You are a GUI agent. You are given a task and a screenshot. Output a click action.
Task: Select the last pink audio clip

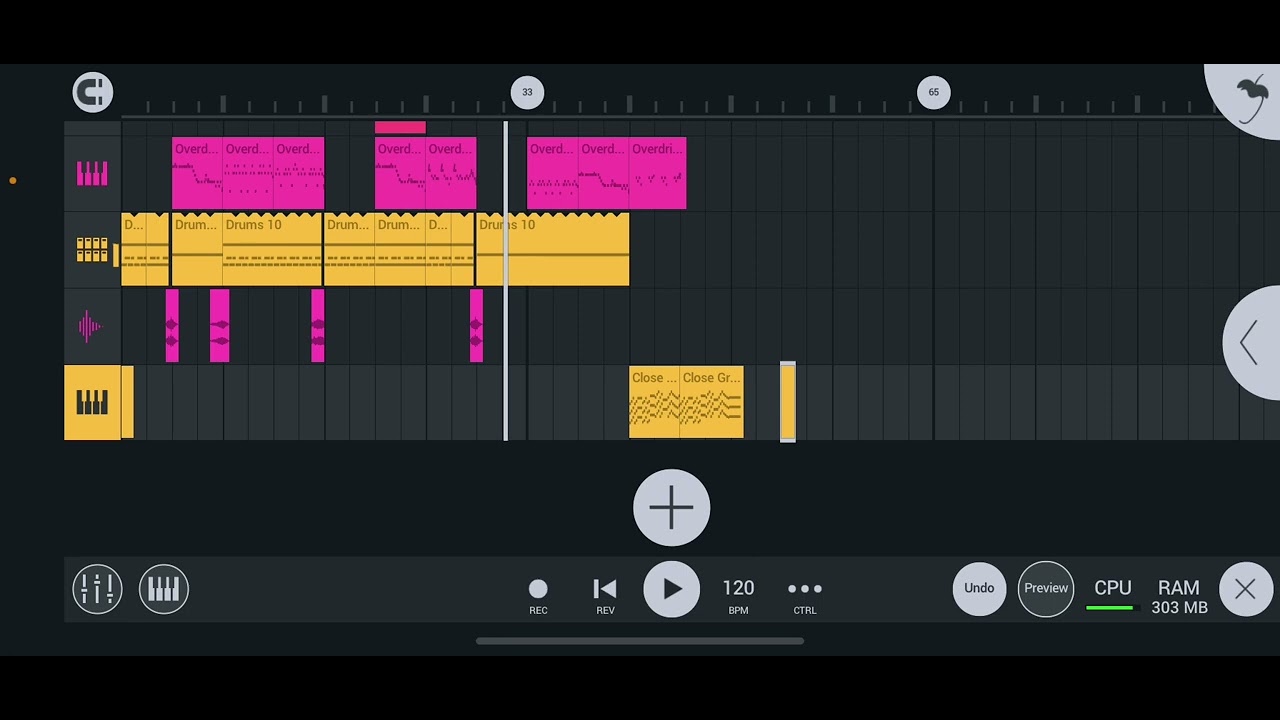click(x=476, y=326)
